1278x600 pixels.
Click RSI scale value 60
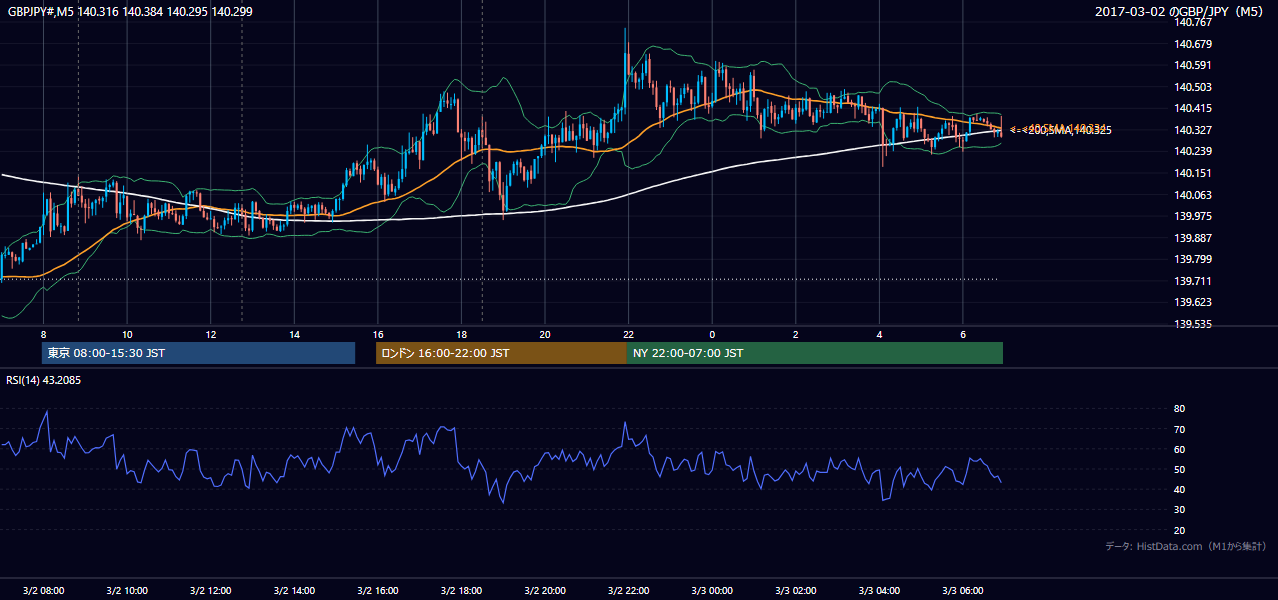[x=1179, y=449]
